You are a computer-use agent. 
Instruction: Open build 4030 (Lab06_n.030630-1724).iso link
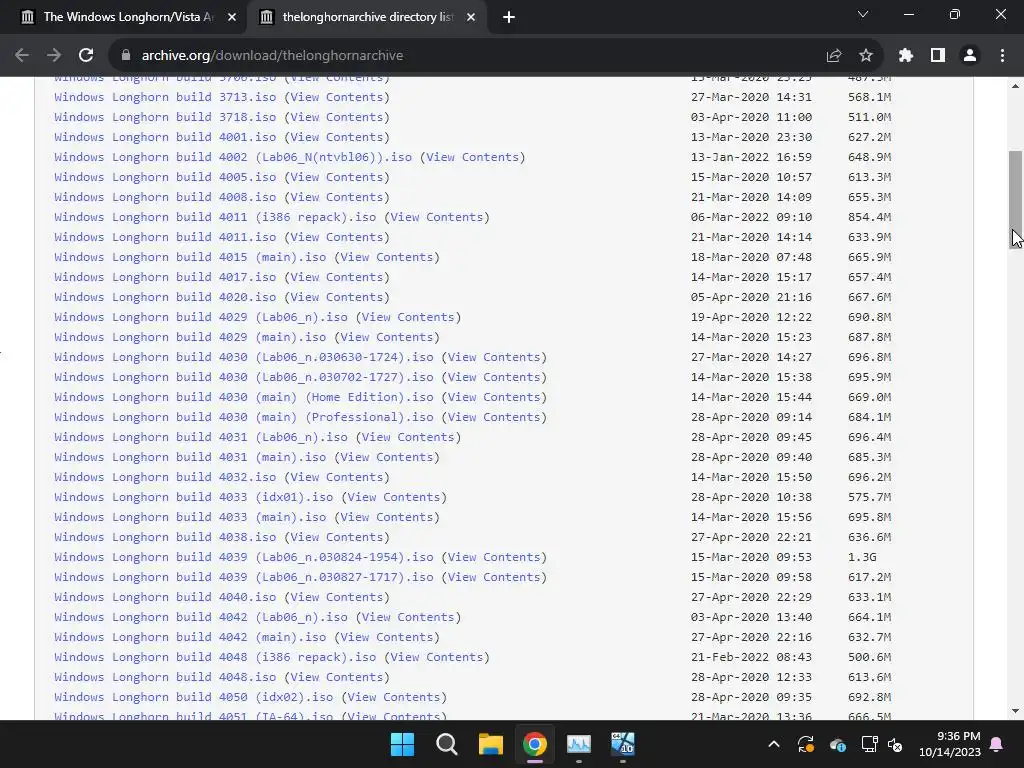click(244, 357)
